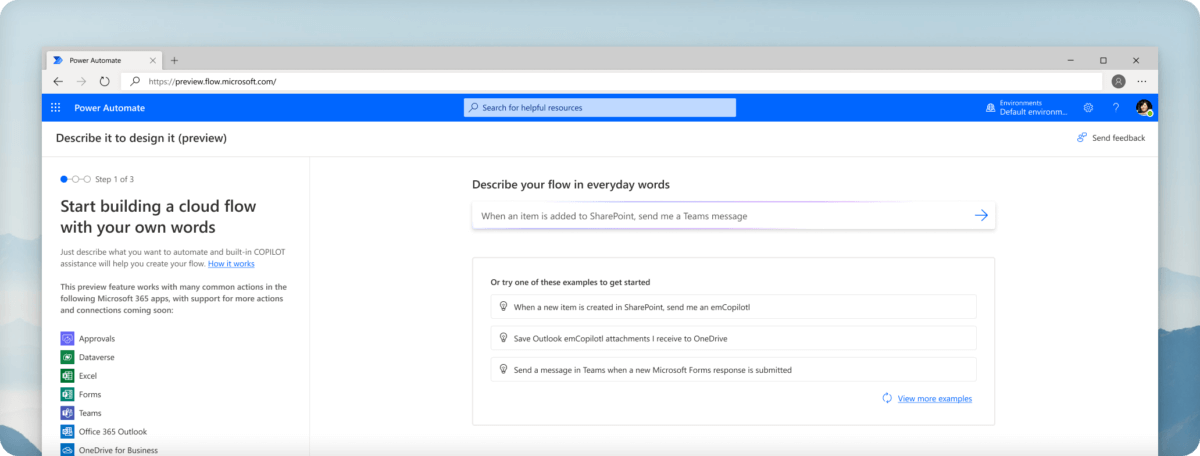Minimize the browser window
Image resolution: width=1200 pixels, height=456 pixels.
coord(1071,60)
